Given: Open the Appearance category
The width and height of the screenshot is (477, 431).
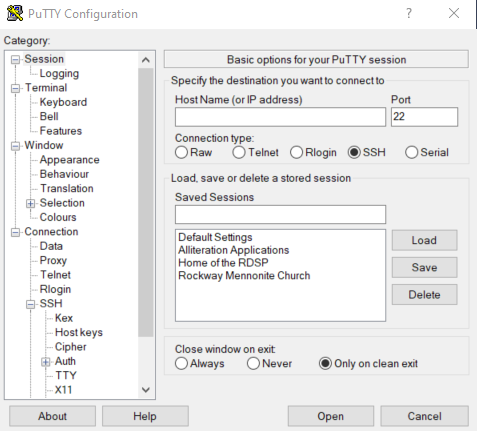Looking at the screenshot, I should point(70,160).
